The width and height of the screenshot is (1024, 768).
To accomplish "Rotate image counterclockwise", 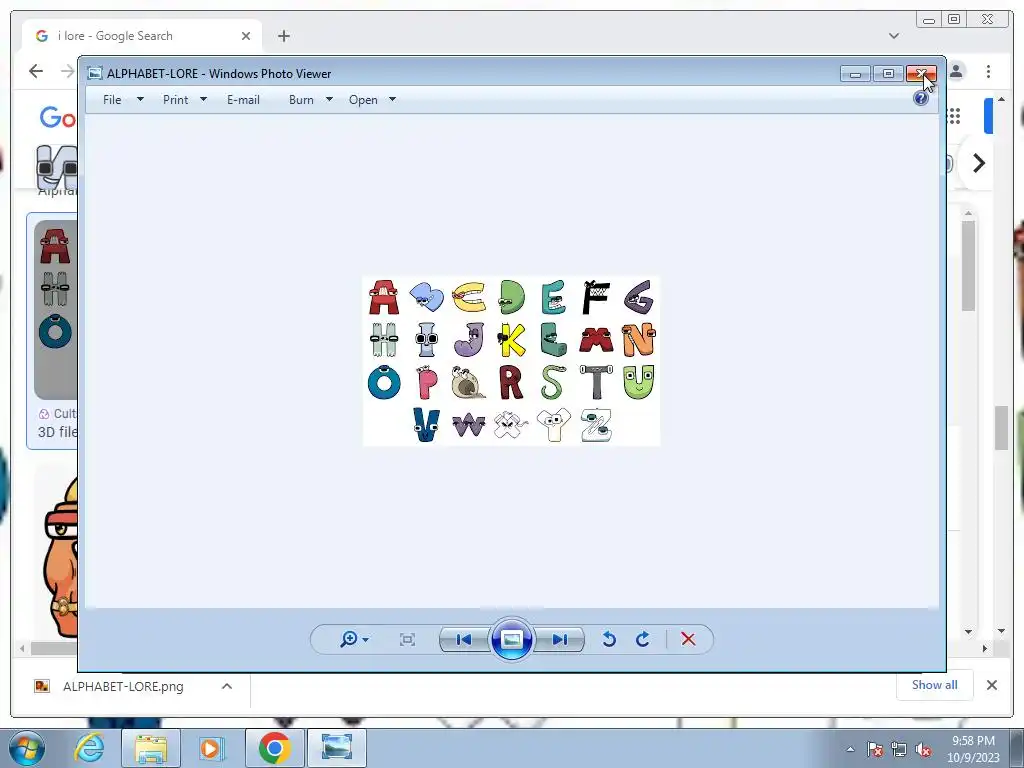I will [x=609, y=639].
